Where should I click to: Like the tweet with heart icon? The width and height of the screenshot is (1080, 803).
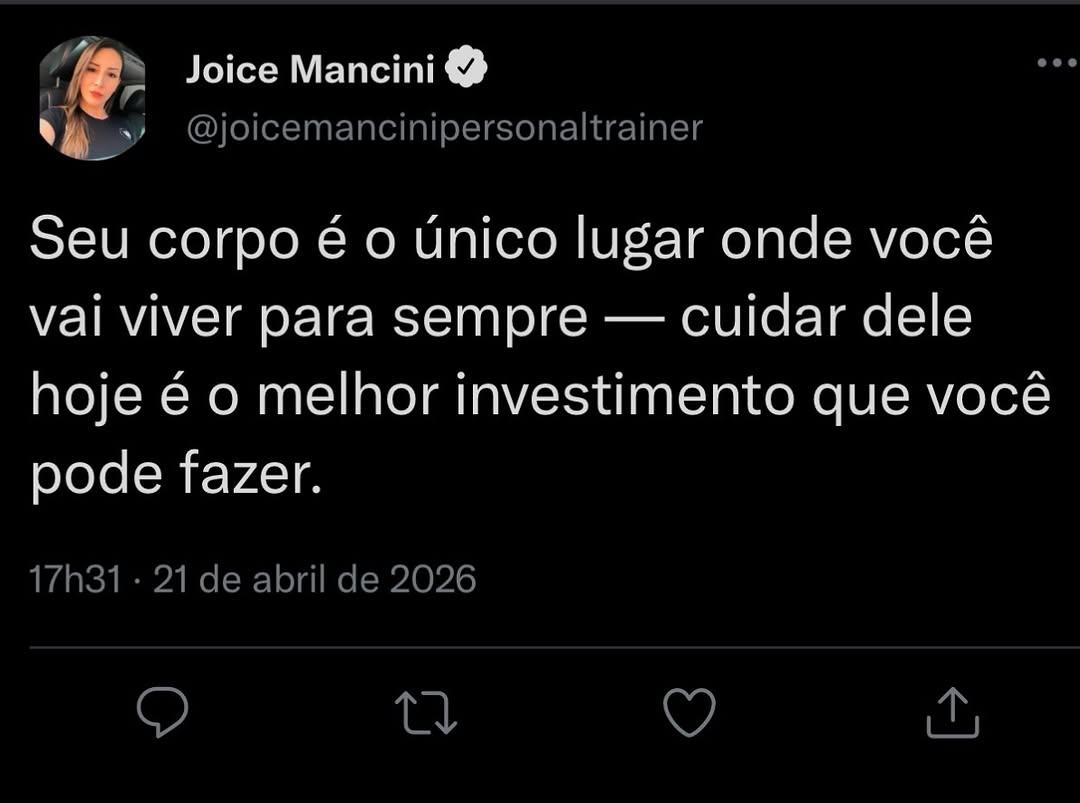pos(689,712)
